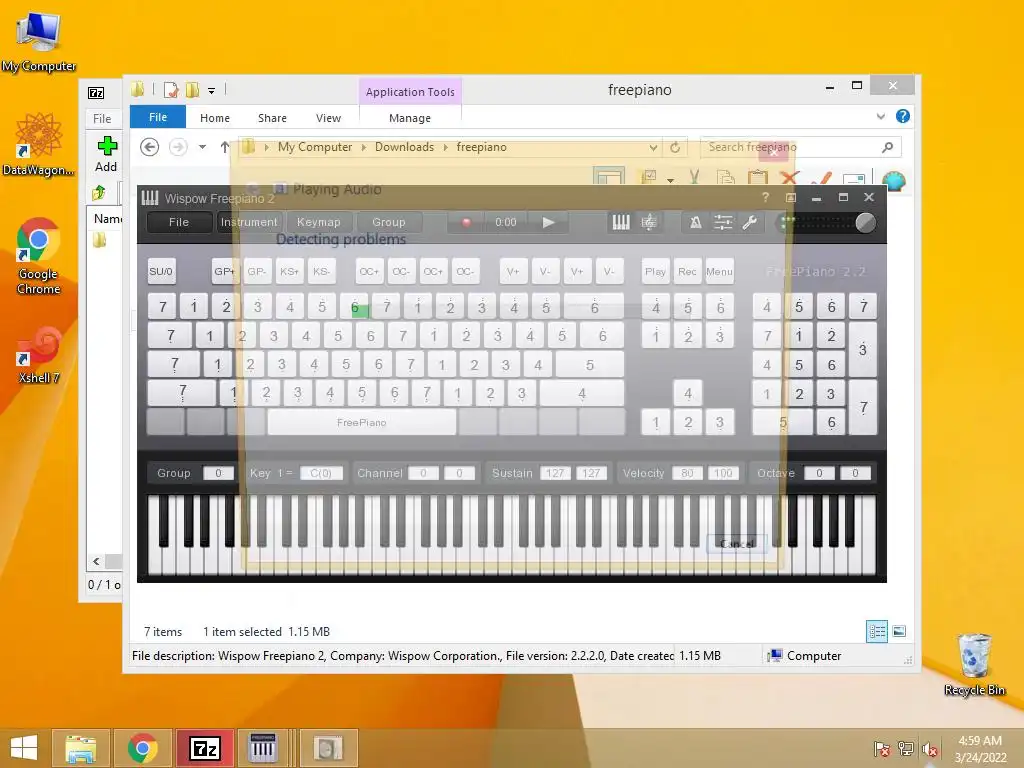The height and width of the screenshot is (768, 1024).
Task: Open the Keymap menu
Action: coord(319,222)
